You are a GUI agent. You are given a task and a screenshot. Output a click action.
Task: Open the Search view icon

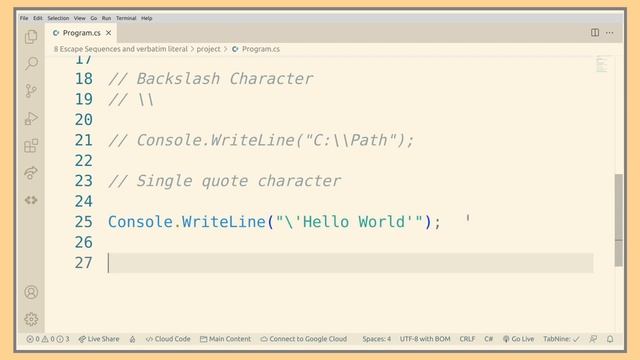pos(31,63)
